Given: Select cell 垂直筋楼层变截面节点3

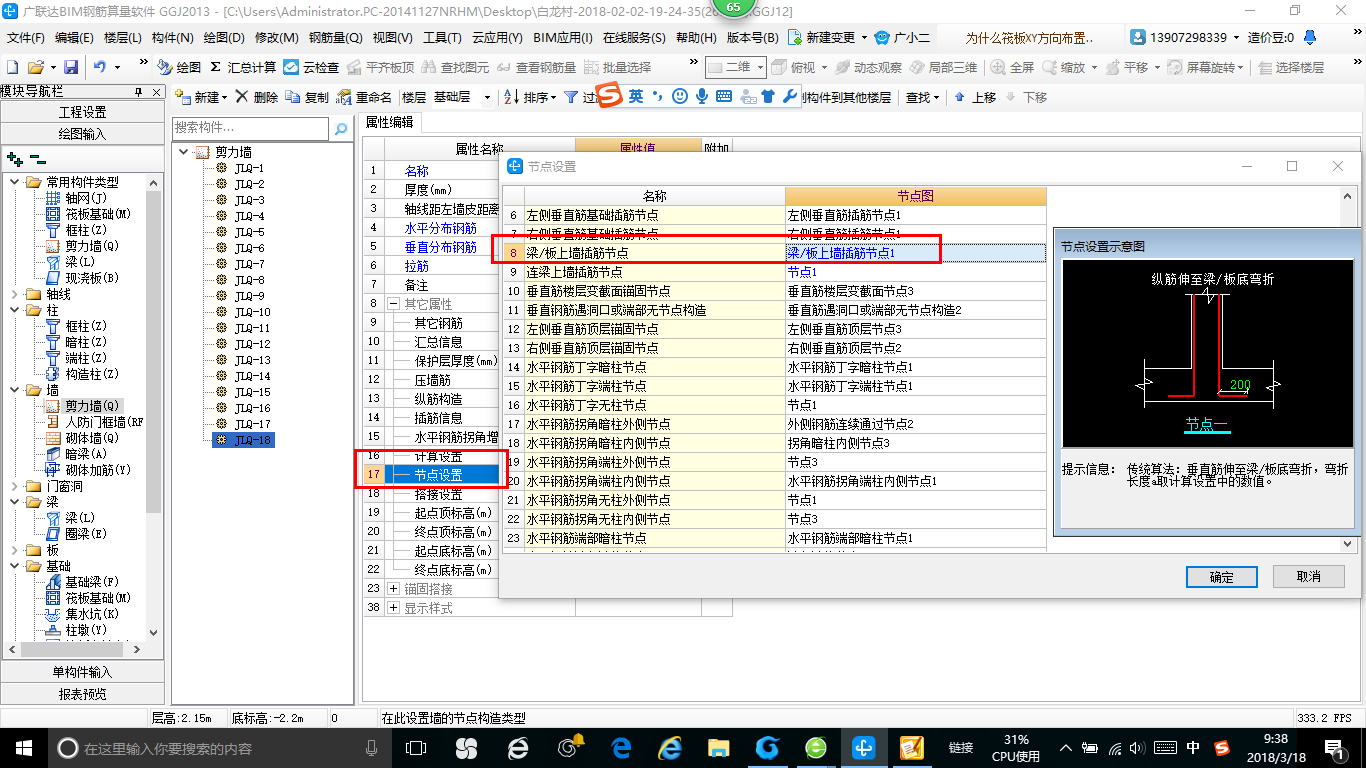Looking at the screenshot, I should [915, 291].
